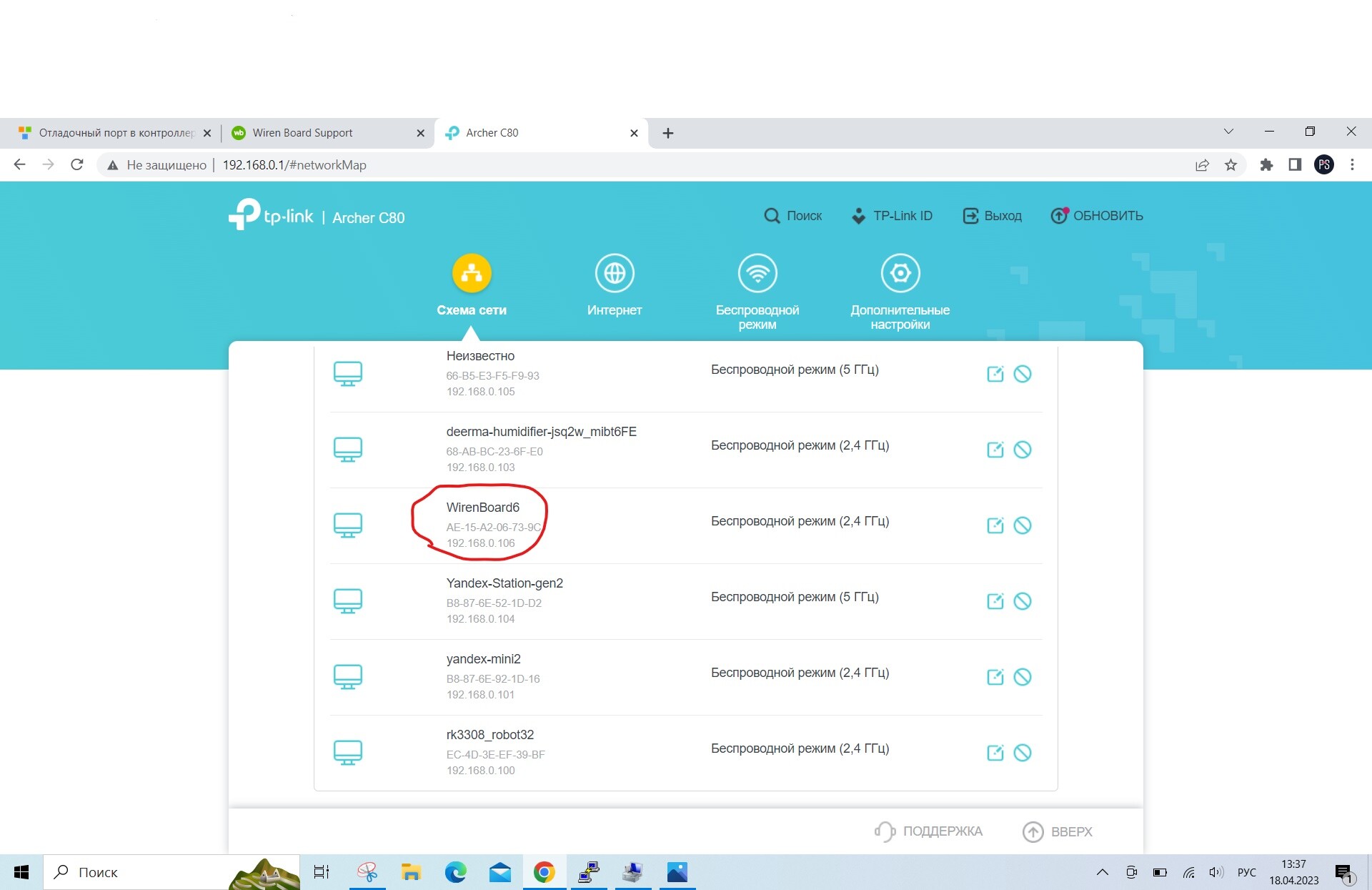Open the Wi-Fi network tray icon

pyautogui.click(x=1189, y=872)
